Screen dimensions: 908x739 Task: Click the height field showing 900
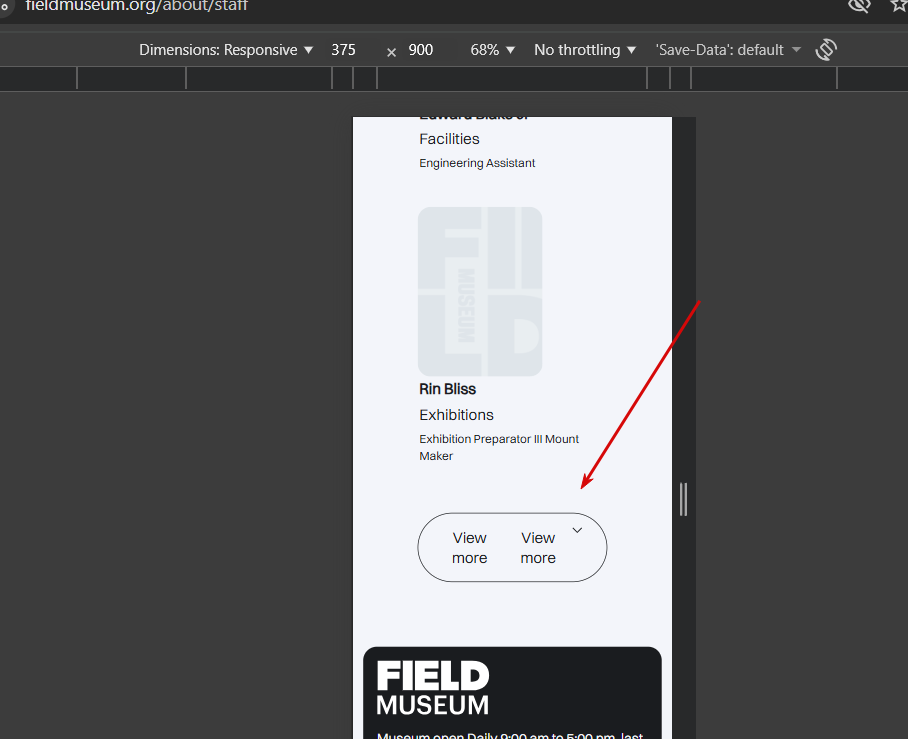421,50
